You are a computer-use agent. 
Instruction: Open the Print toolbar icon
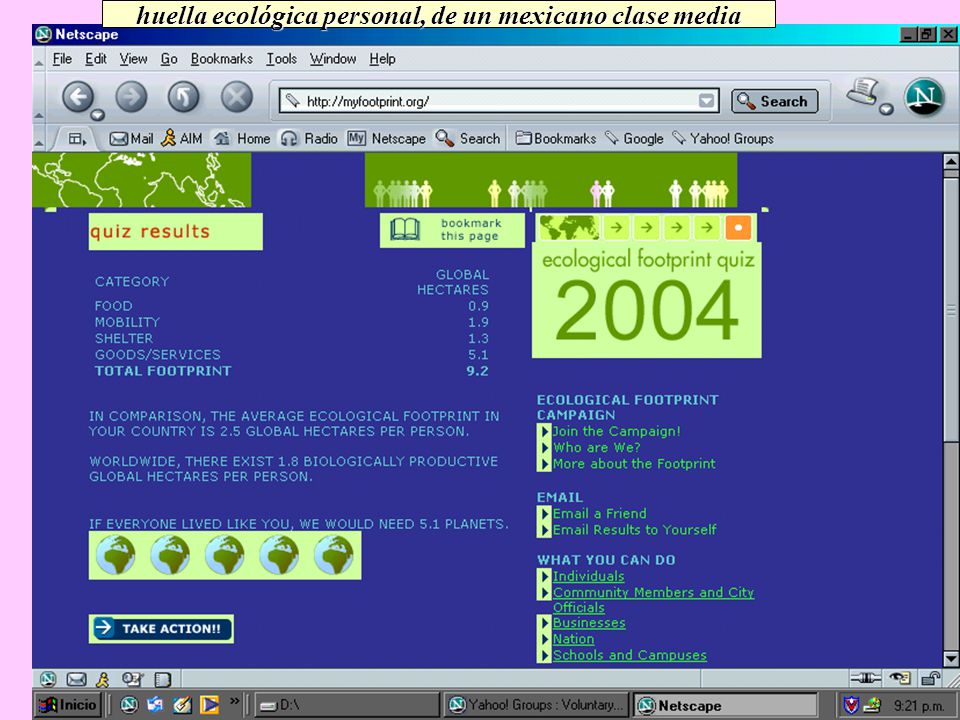tap(863, 92)
